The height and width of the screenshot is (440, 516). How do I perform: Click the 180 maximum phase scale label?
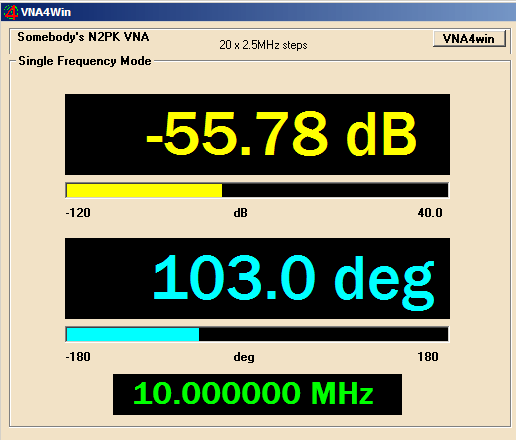click(x=428, y=357)
